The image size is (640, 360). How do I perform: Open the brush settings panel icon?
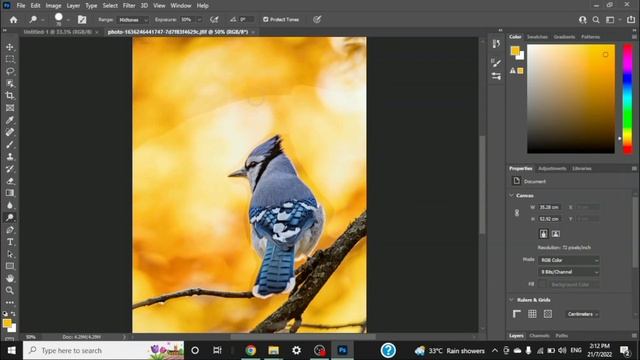(x=82, y=20)
